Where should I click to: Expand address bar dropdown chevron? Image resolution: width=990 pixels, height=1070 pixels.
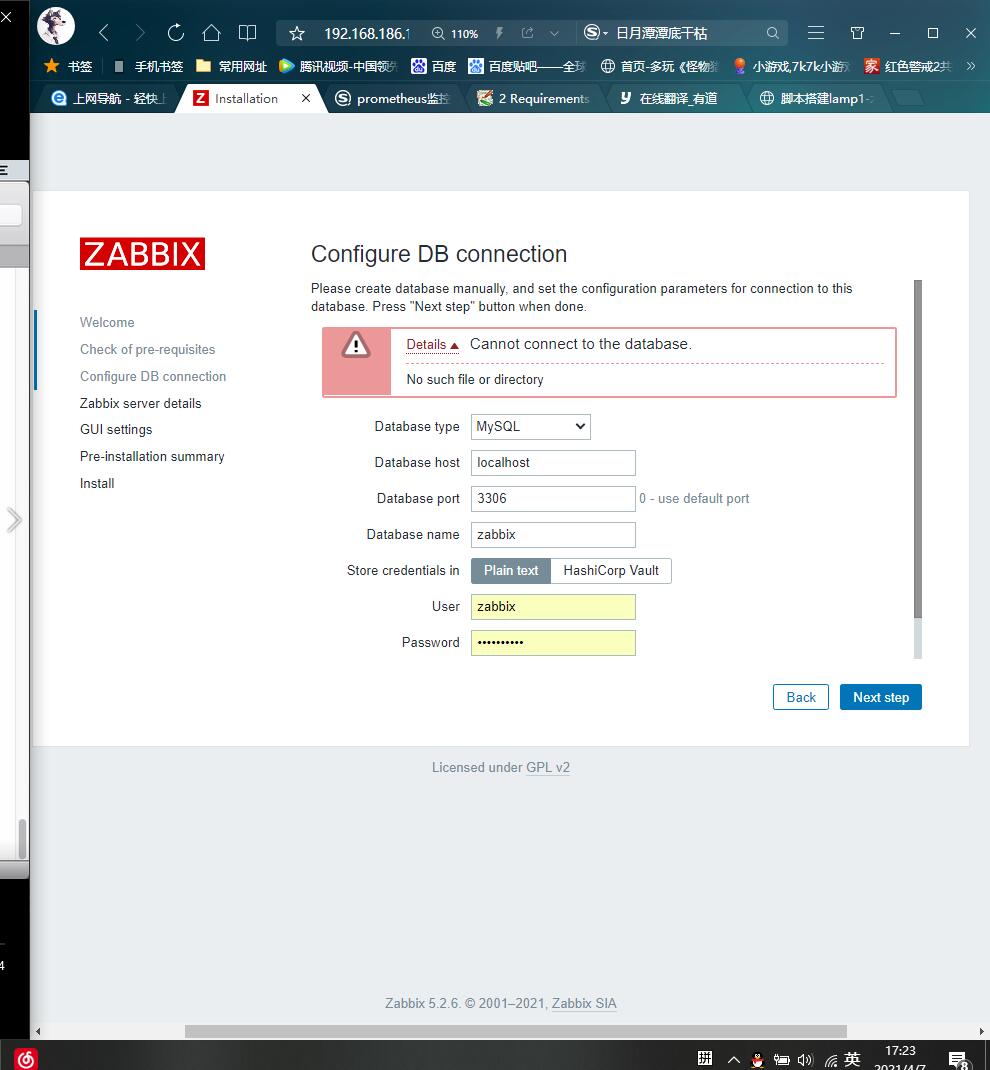tap(554, 33)
